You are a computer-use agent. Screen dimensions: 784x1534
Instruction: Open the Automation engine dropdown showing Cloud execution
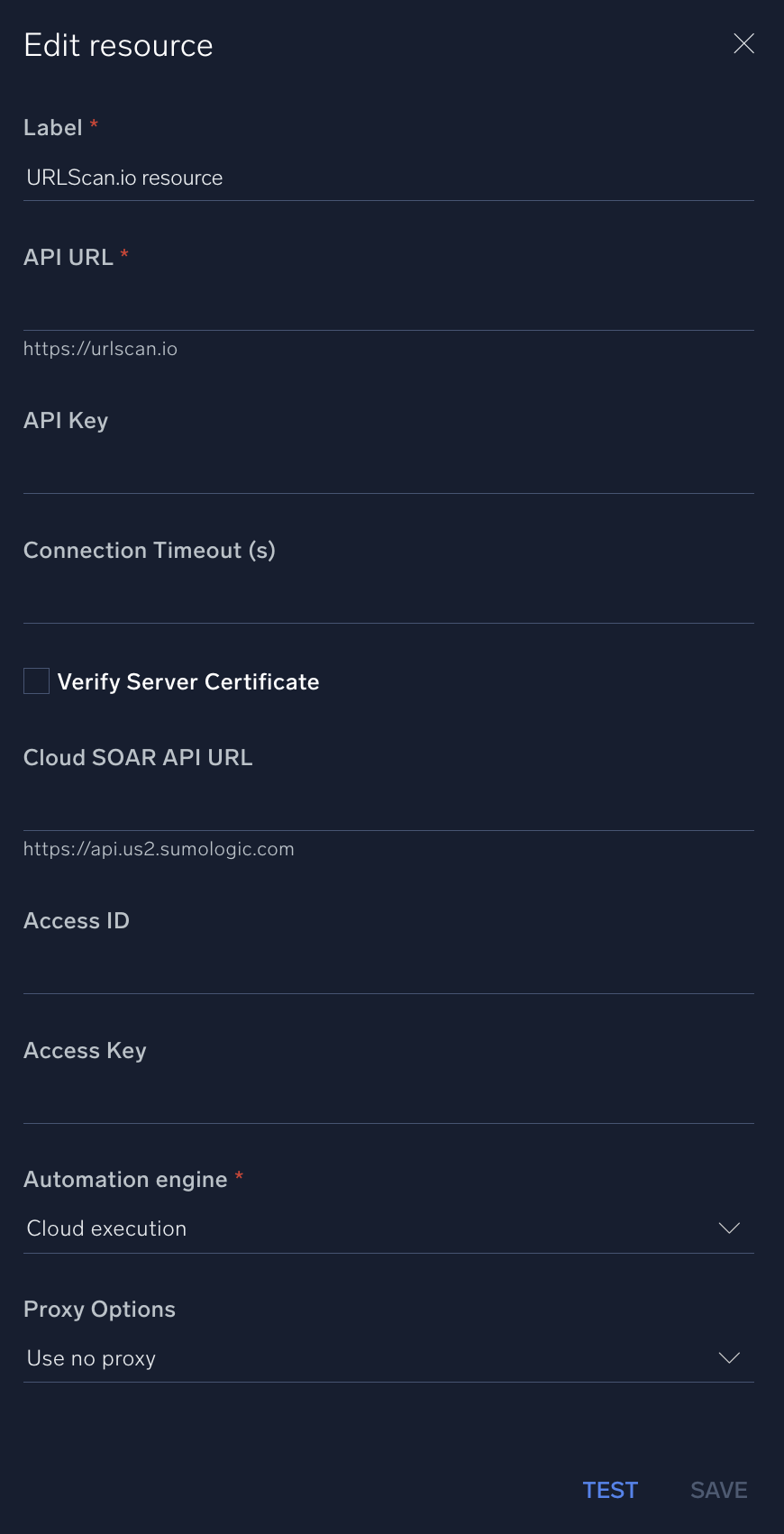(360, 1228)
